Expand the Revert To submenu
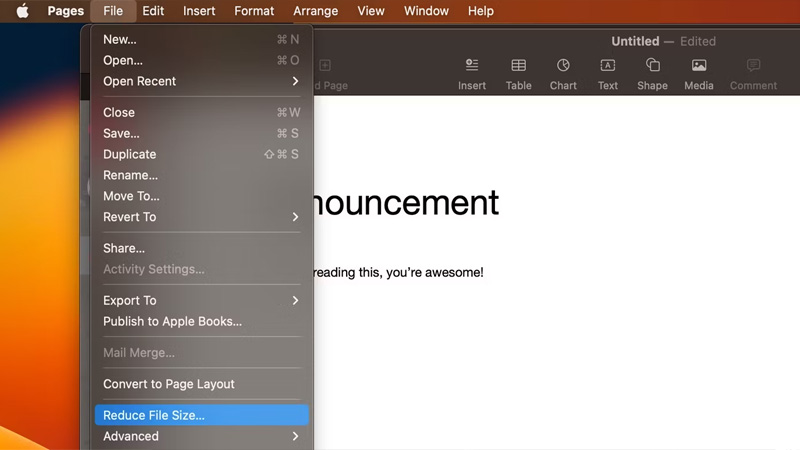 (x=200, y=217)
